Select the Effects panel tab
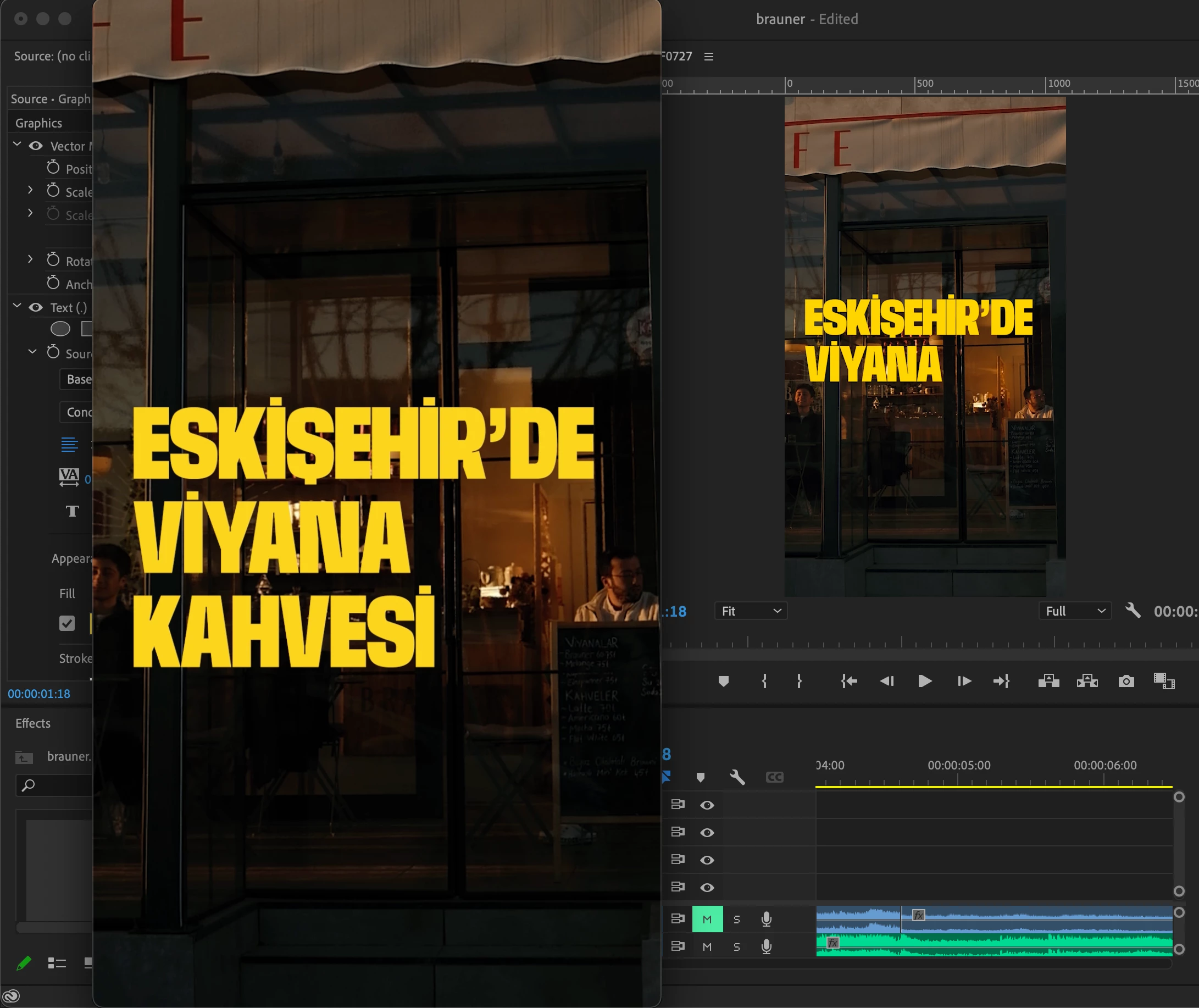 [x=33, y=723]
